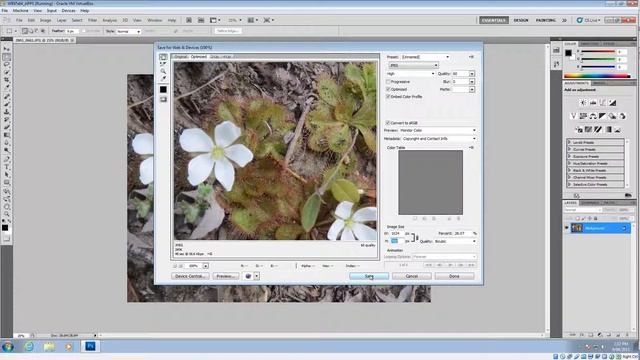Click the color spectrum ramp in Color panel
Viewport: 640px width, 360px height.
click(597, 76)
